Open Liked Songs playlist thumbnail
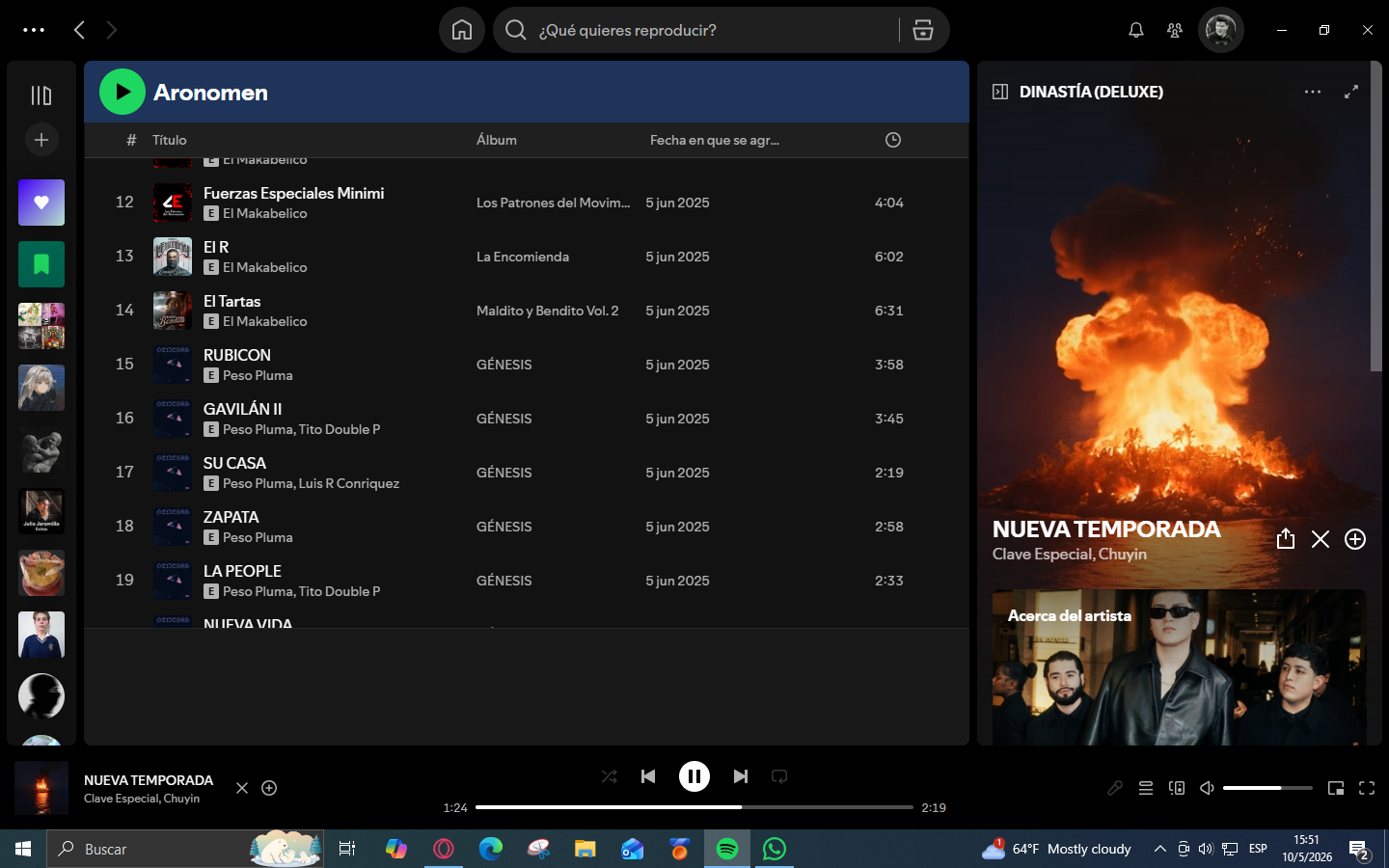 tap(41, 203)
